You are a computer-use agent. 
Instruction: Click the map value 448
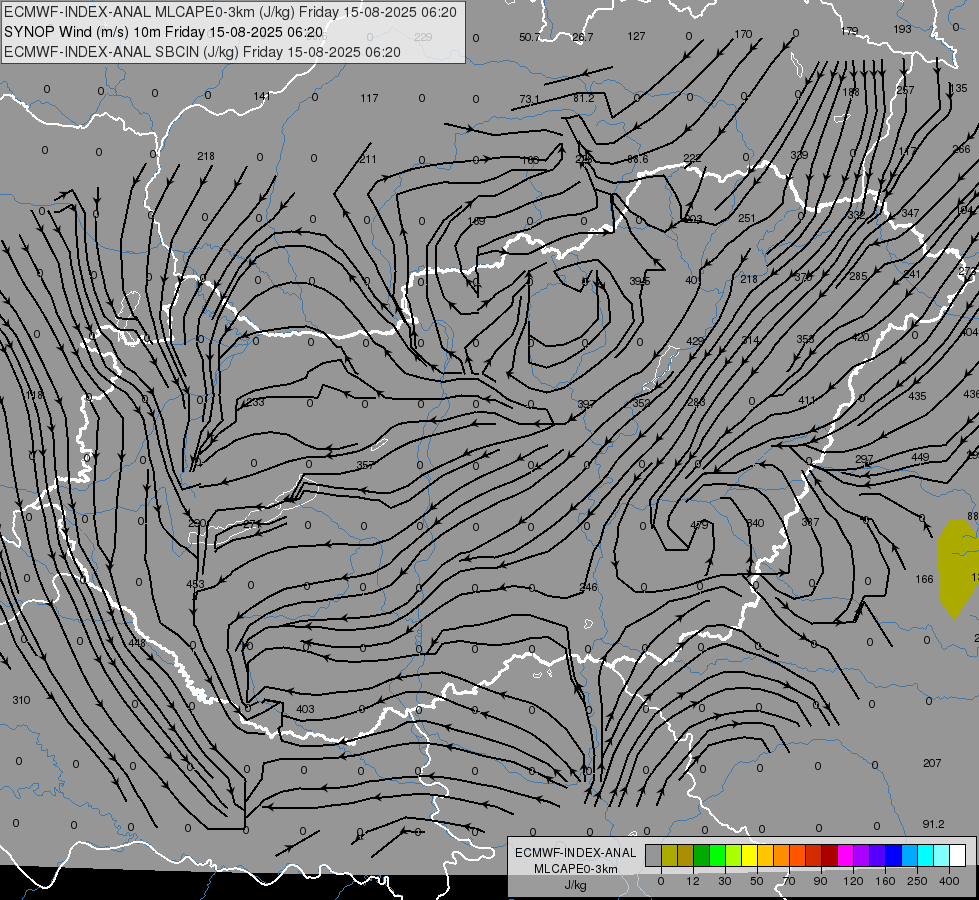137,643
